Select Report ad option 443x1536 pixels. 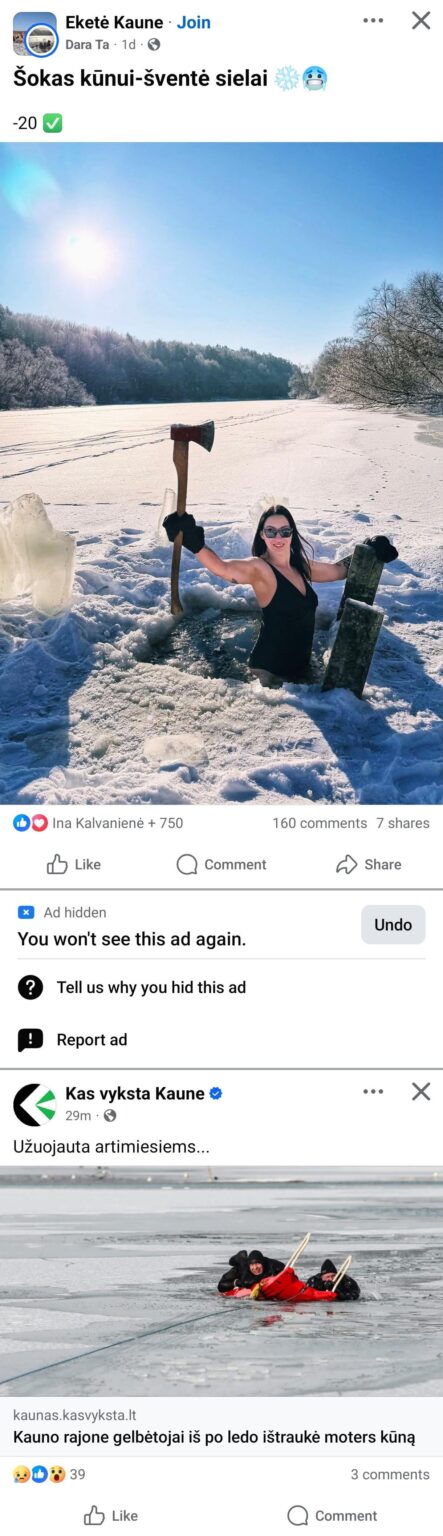(221, 1040)
